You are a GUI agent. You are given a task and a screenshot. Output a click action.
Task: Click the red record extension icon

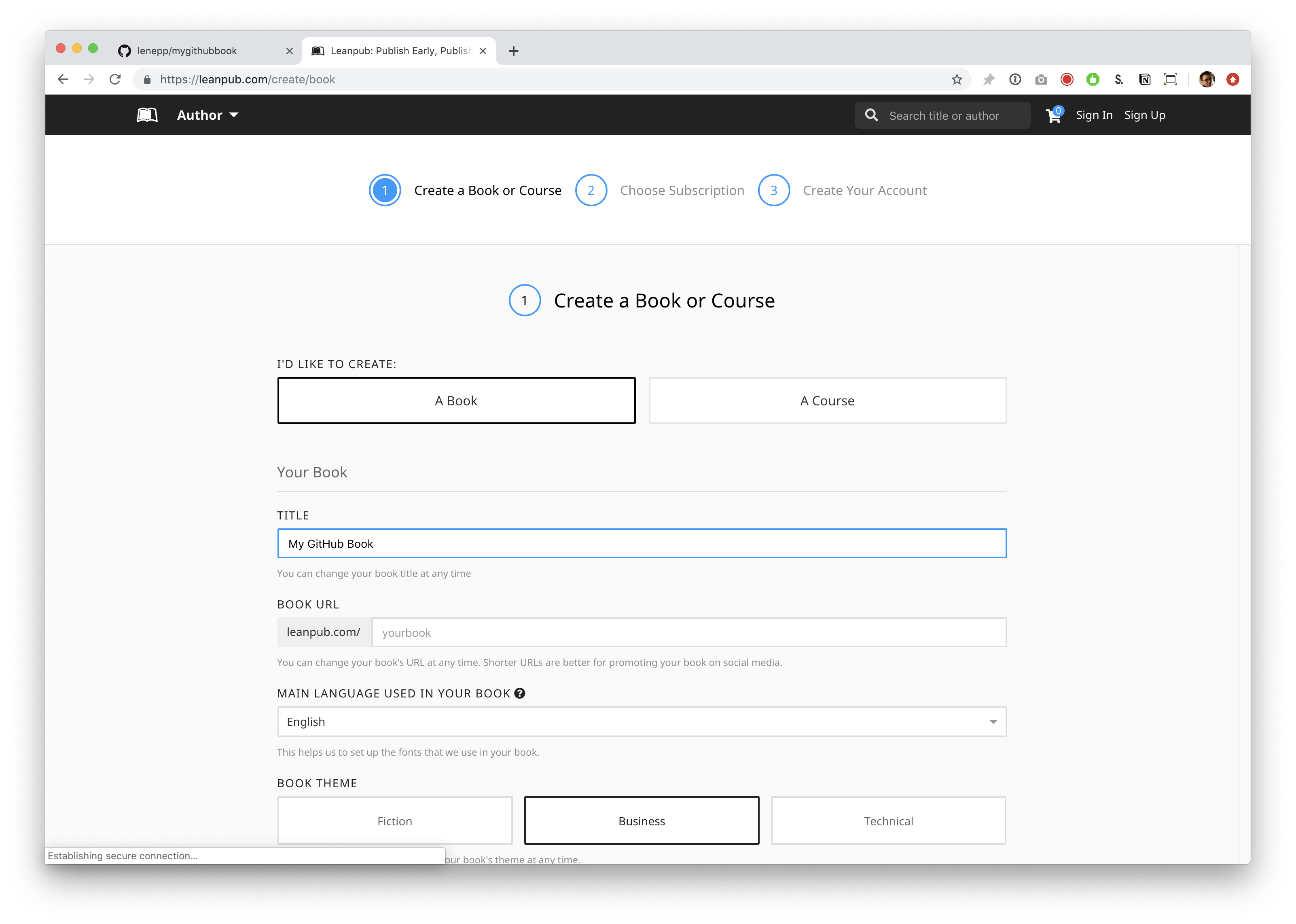pyautogui.click(x=1067, y=80)
